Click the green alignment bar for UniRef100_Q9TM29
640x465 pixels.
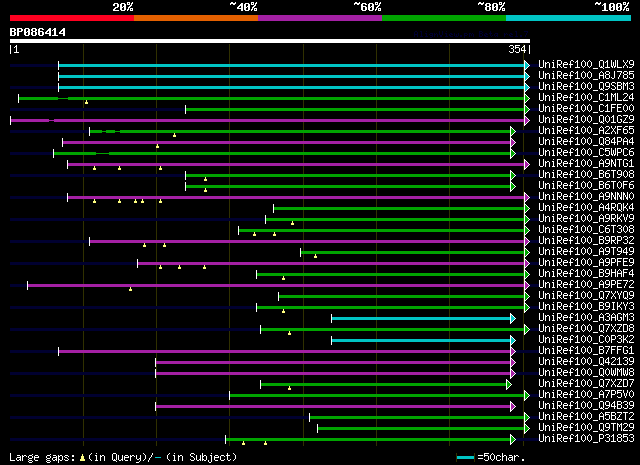click(421, 429)
